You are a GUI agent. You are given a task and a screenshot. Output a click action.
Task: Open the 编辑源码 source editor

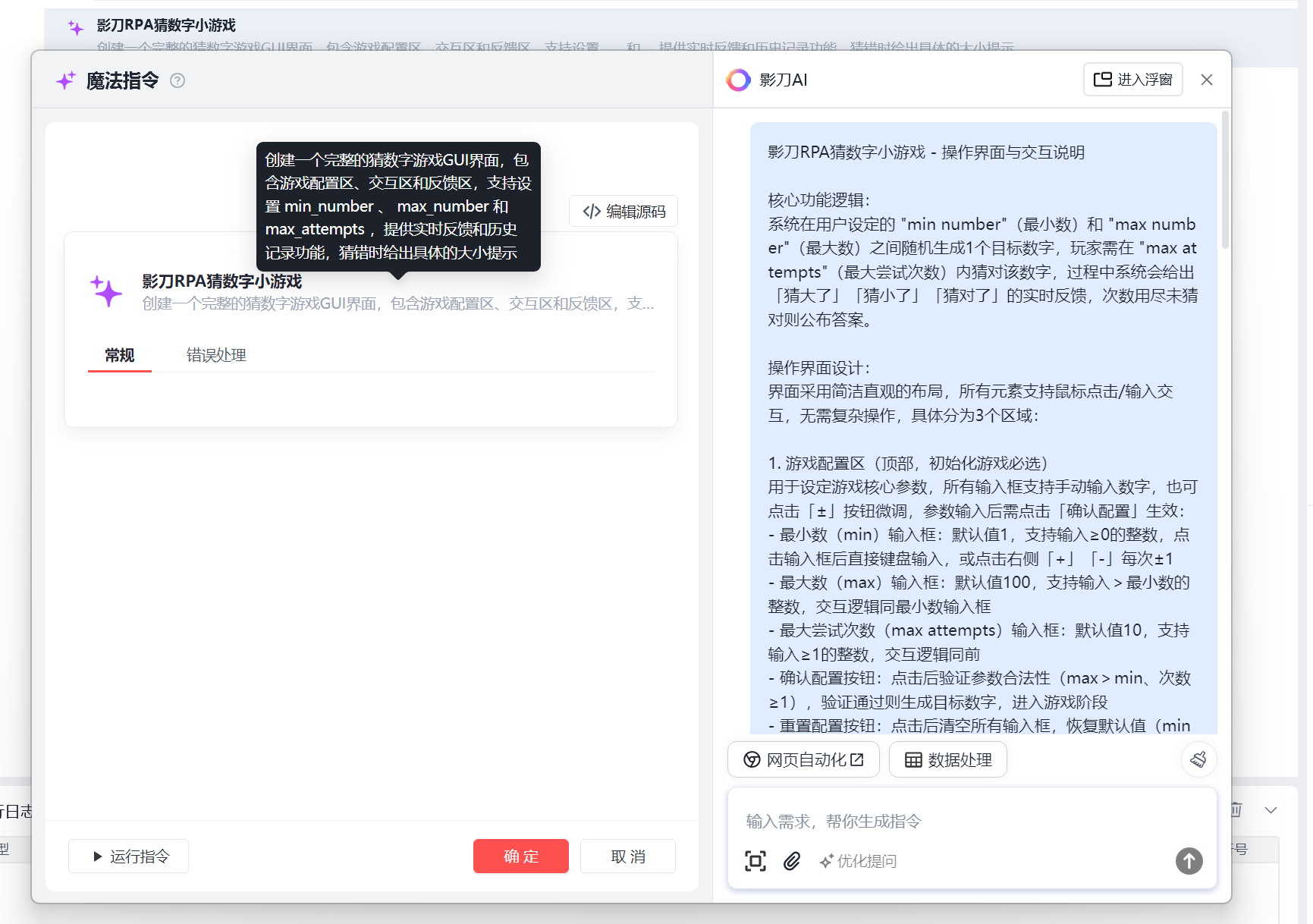(624, 212)
